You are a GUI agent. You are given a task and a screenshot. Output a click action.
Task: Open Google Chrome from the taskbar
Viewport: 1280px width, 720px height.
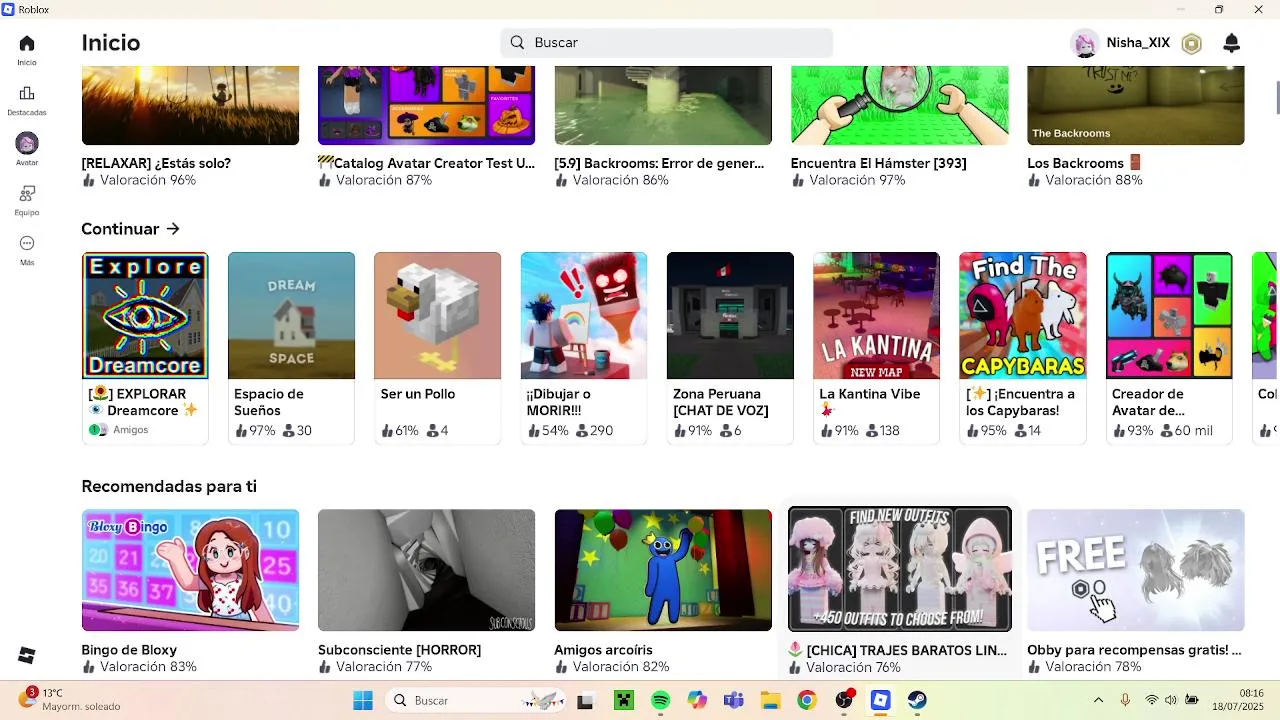coord(806,701)
